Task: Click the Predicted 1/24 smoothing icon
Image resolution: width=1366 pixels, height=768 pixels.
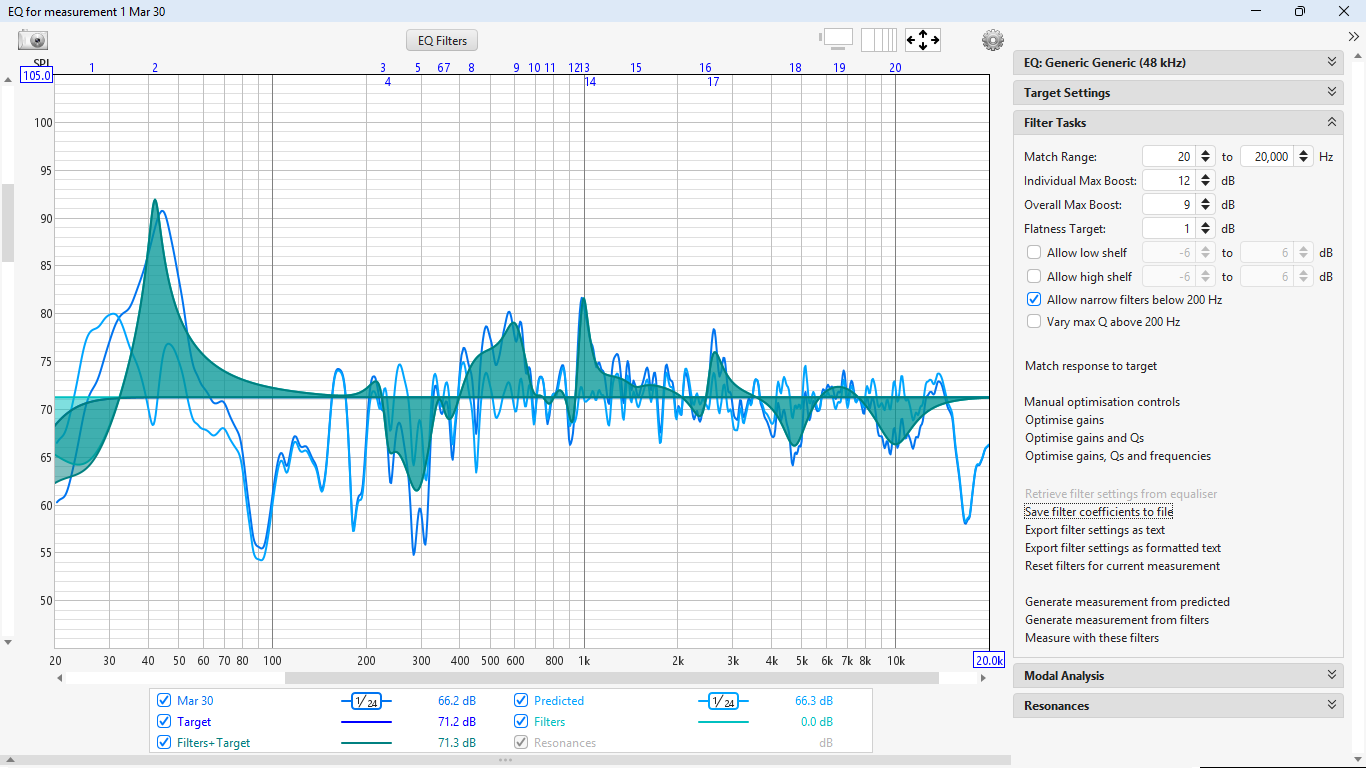Action: click(x=723, y=701)
